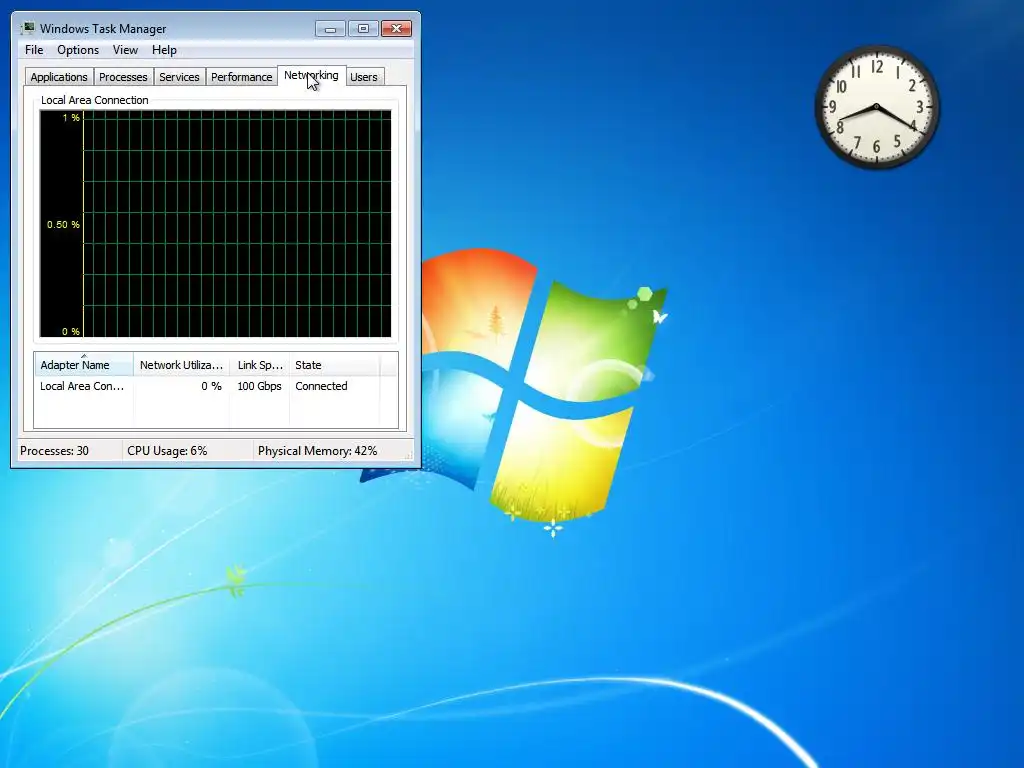This screenshot has height=768, width=1024.
Task: Sort by State column header
Action: point(334,365)
